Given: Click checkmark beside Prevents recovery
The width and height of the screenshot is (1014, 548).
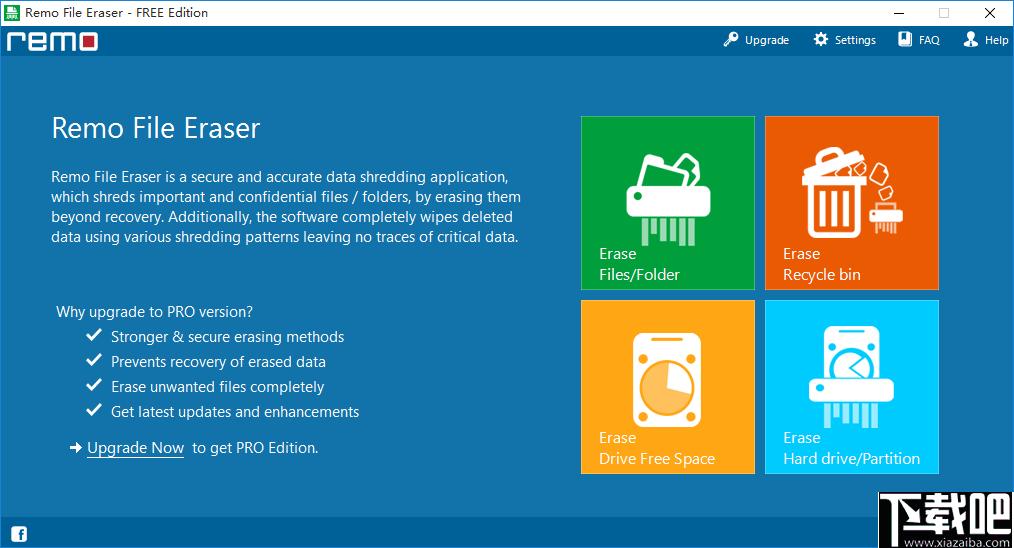Looking at the screenshot, I should 94,360.
